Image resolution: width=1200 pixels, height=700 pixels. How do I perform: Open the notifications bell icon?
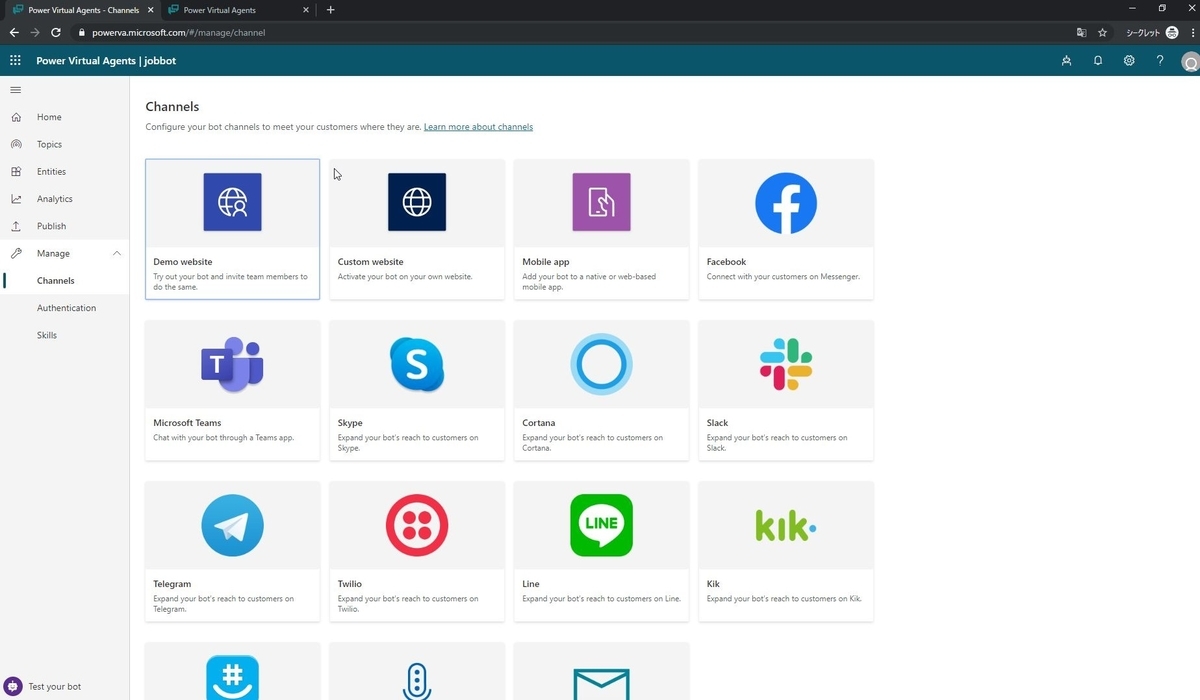tap(1098, 60)
